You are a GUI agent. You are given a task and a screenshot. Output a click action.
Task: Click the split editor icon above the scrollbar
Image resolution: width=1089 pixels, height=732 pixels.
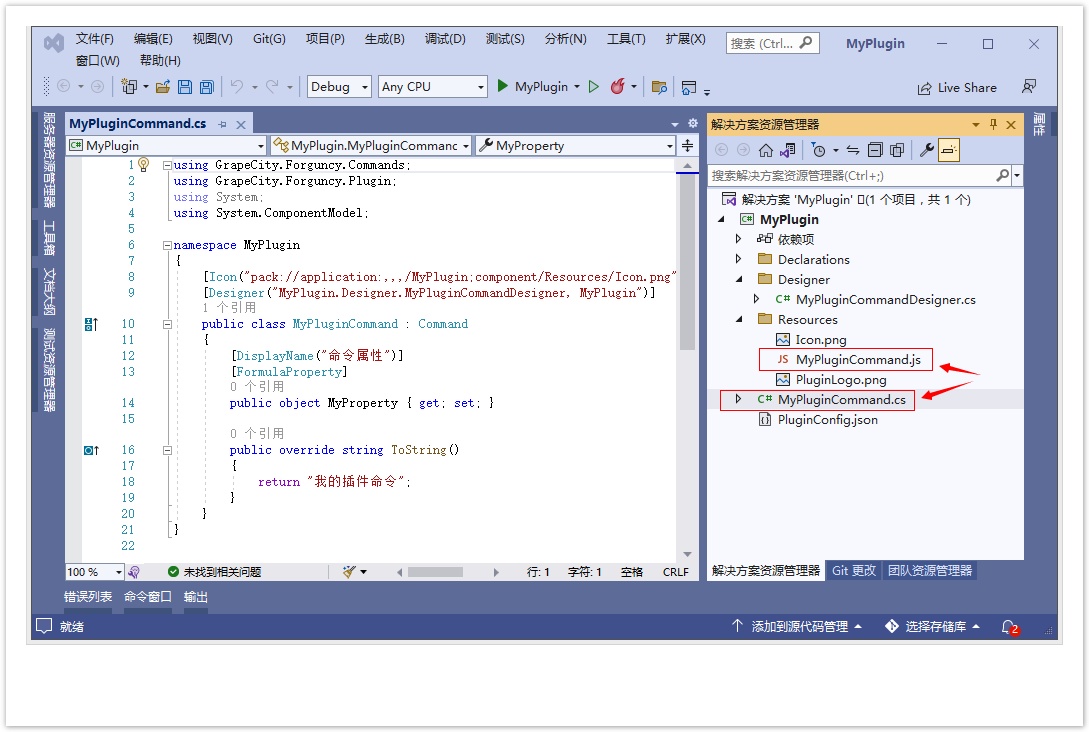click(x=687, y=145)
